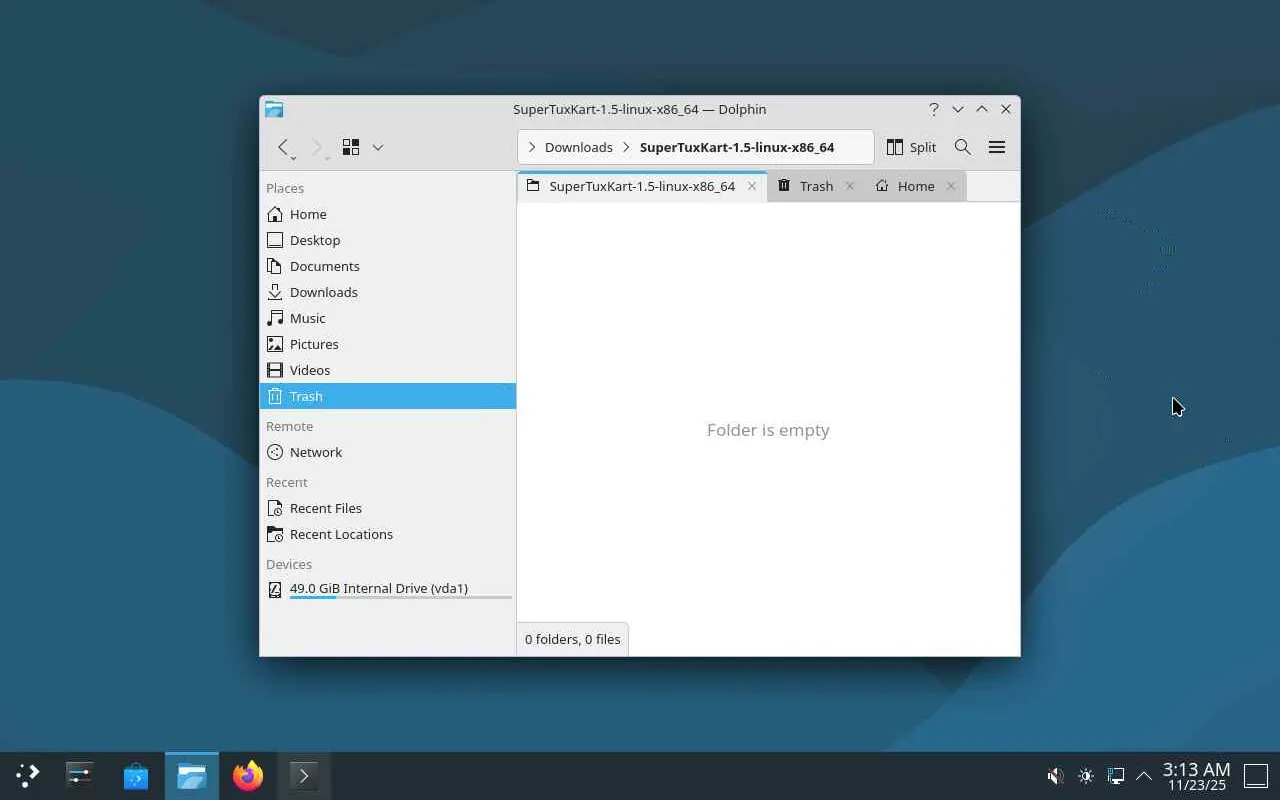This screenshot has width=1280, height=800.
Task: Open the Pictures place
Action: point(388,344)
